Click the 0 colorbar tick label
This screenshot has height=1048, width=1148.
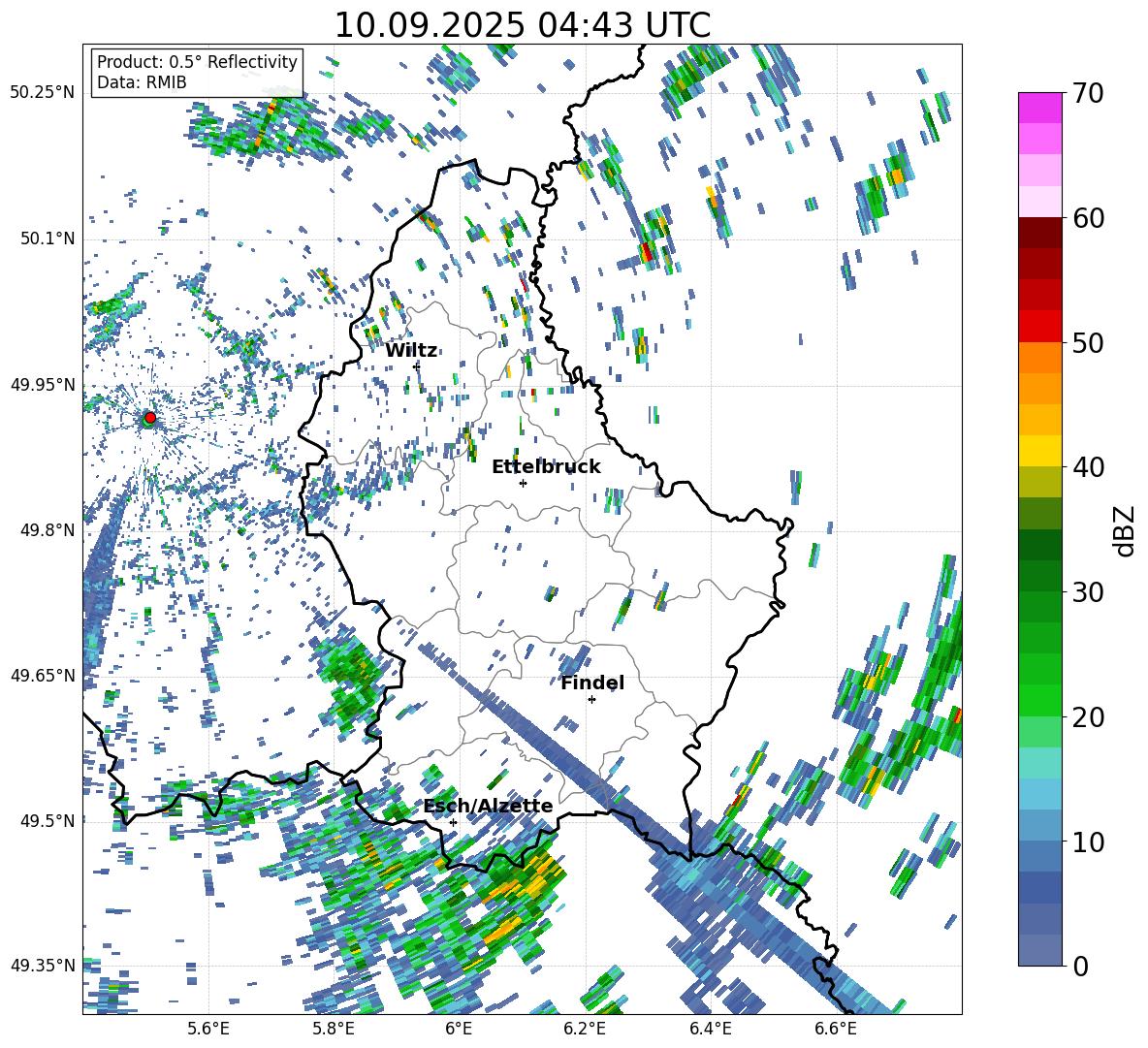pos(1081,966)
